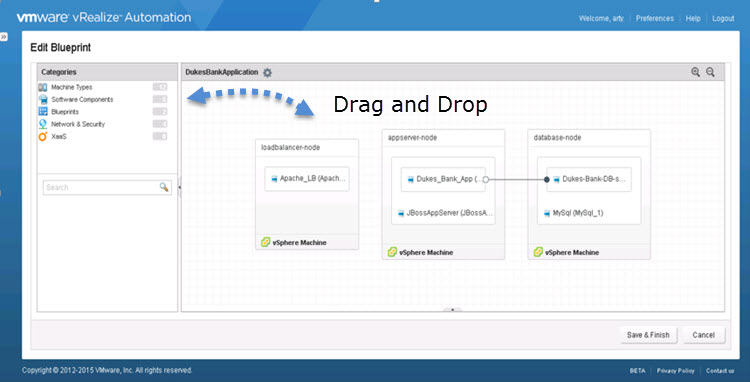Click the MySql component icon
The width and height of the screenshot is (750, 382).
click(x=547, y=213)
